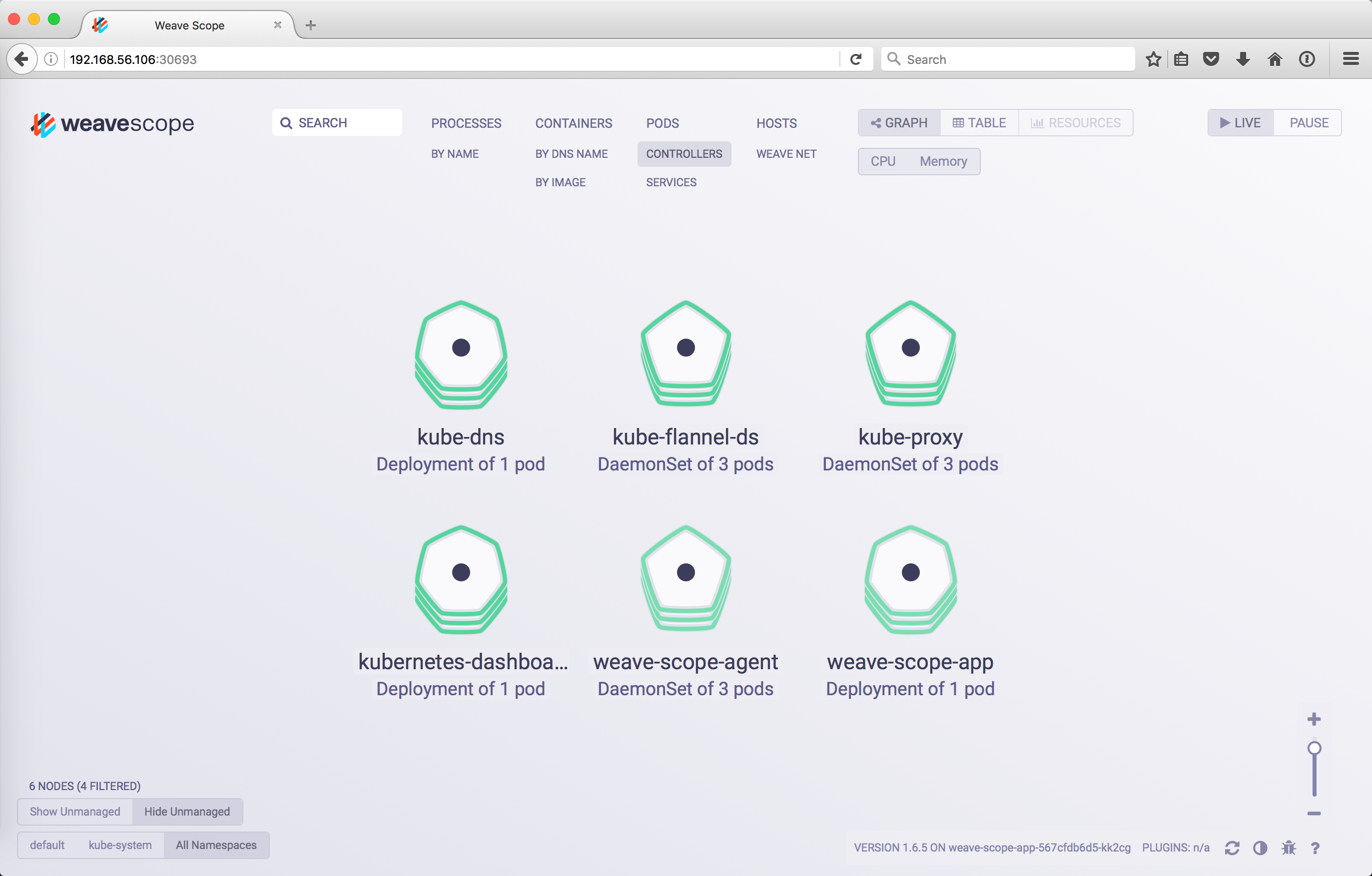
Task: Switch to the Table view
Action: pos(979,123)
